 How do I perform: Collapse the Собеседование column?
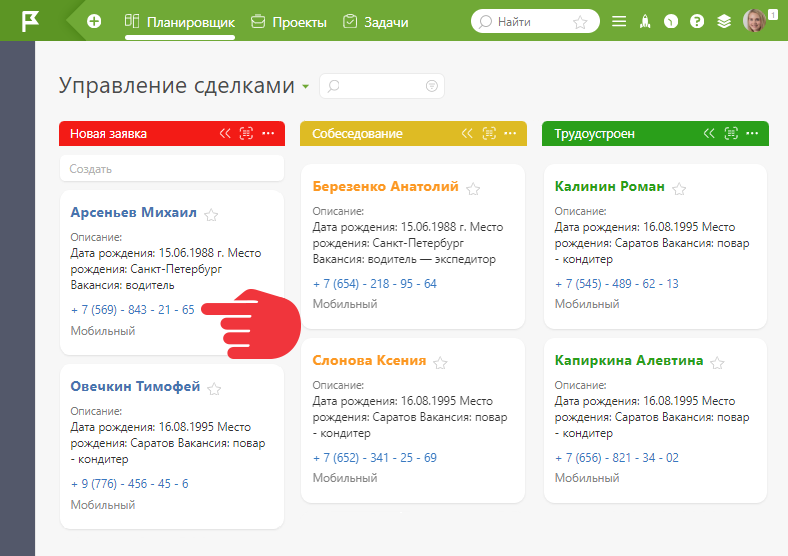[467, 133]
